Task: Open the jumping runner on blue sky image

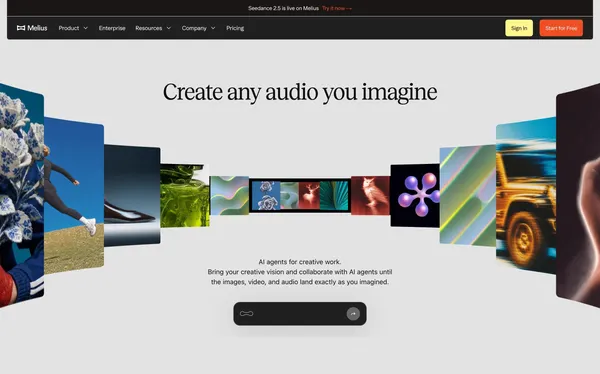Action: click(x=74, y=195)
